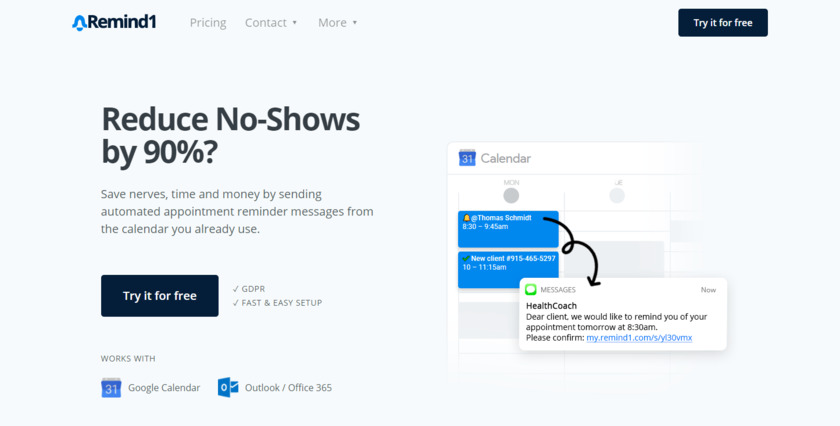This screenshot has height=426, width=840.
Task: Expand the Contact dropdown menu
Action: tap(271, 23)
